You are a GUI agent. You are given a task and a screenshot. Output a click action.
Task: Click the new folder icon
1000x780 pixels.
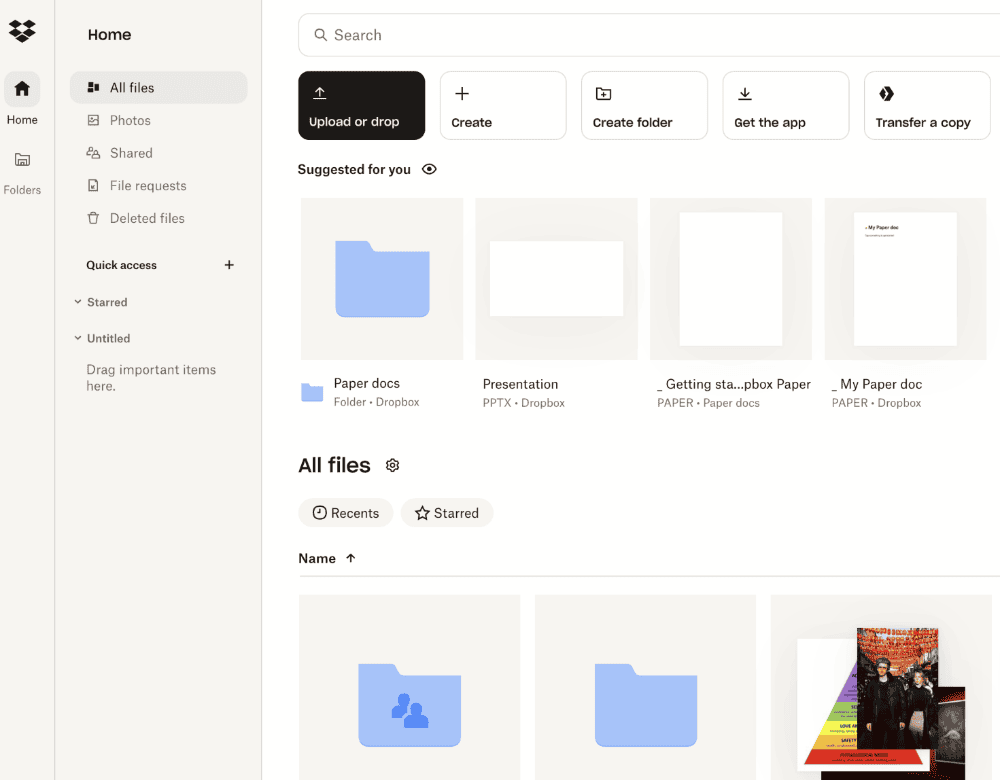tap(603, 94)
